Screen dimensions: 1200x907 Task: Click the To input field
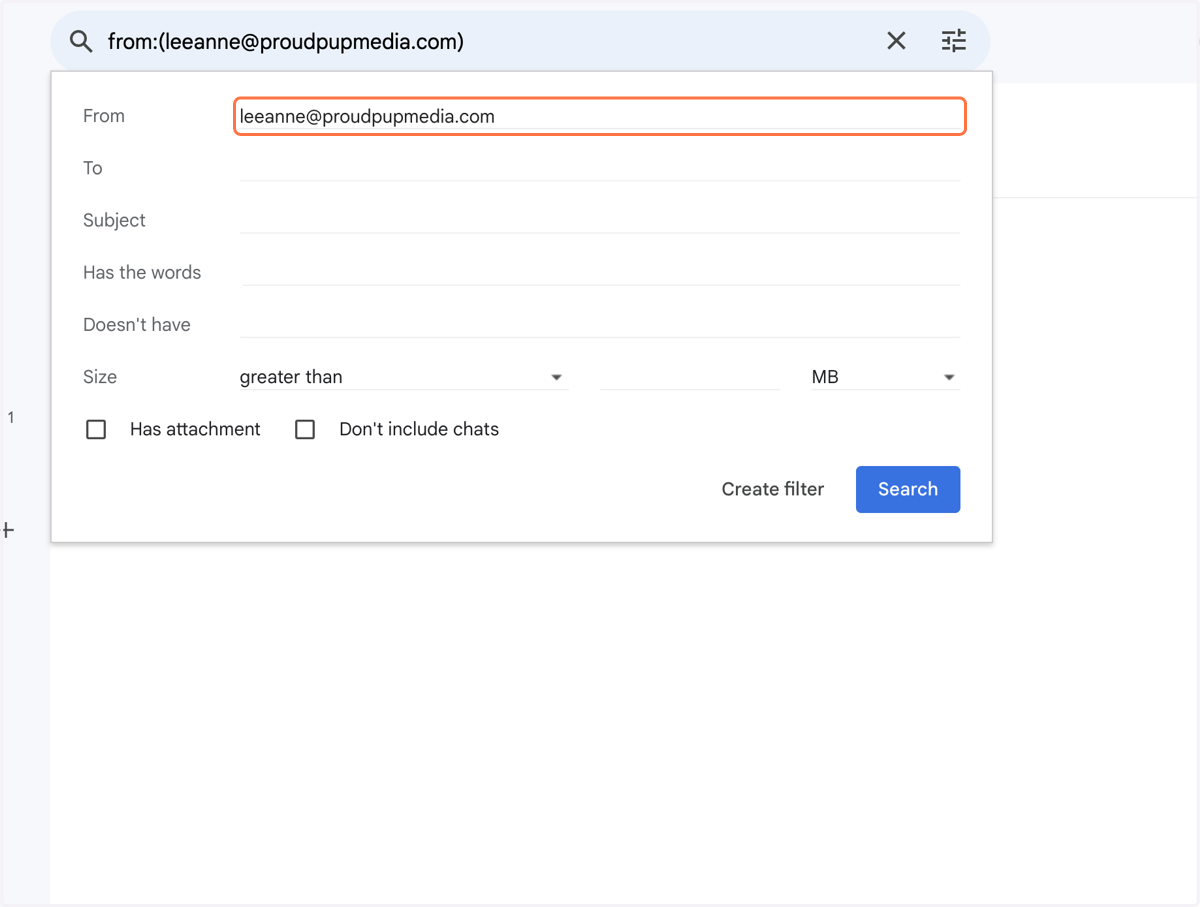600,168
